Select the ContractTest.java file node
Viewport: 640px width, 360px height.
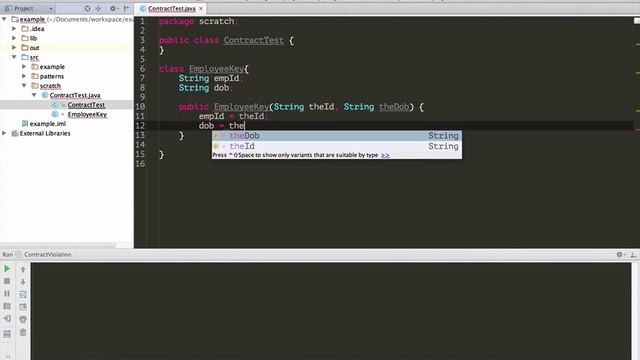point(75,95)
